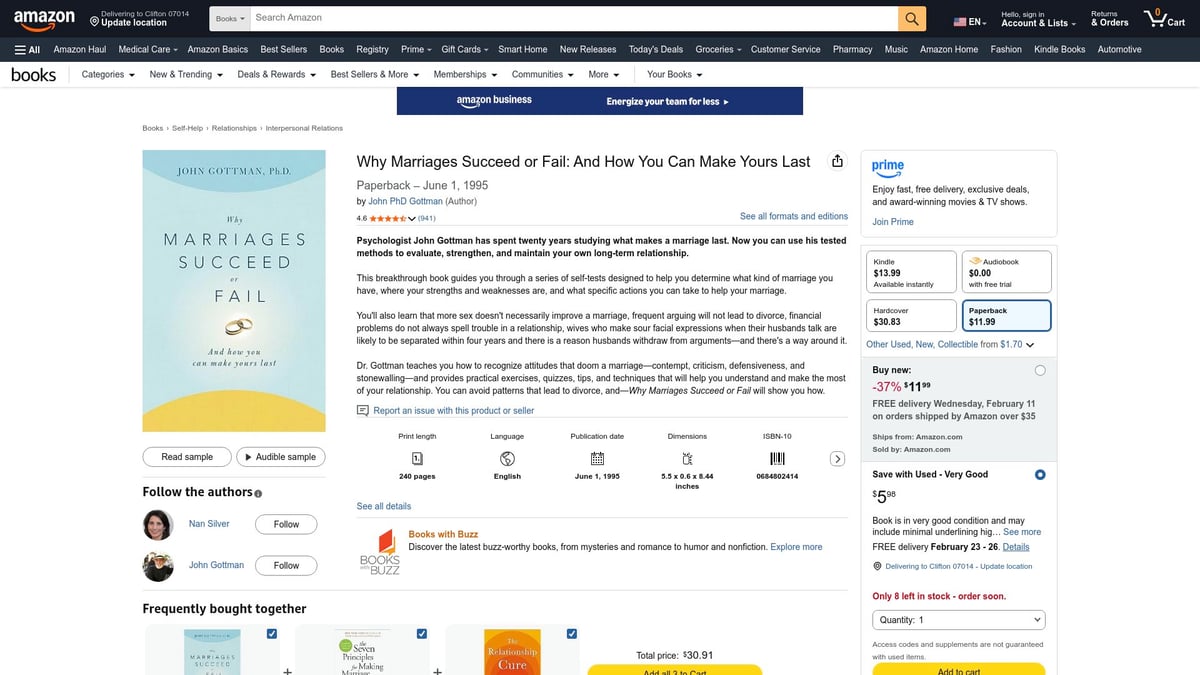Open the All hamburger menu
The height and width of the screenshot is (675, 1200).
click(27, 49)
